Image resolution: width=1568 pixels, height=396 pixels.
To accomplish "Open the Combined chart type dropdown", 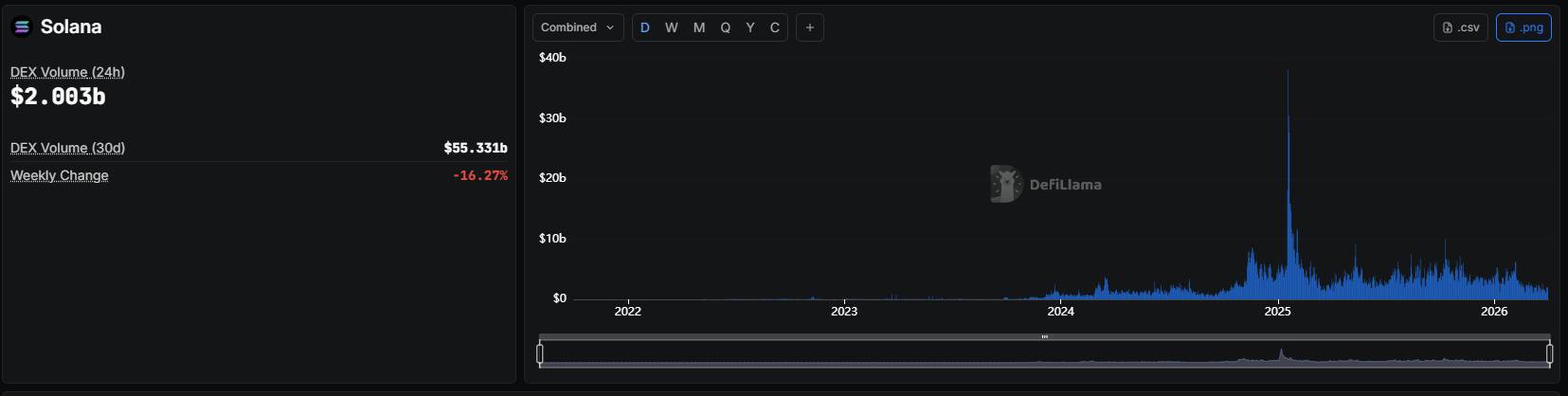I will [x=577, y=27].
